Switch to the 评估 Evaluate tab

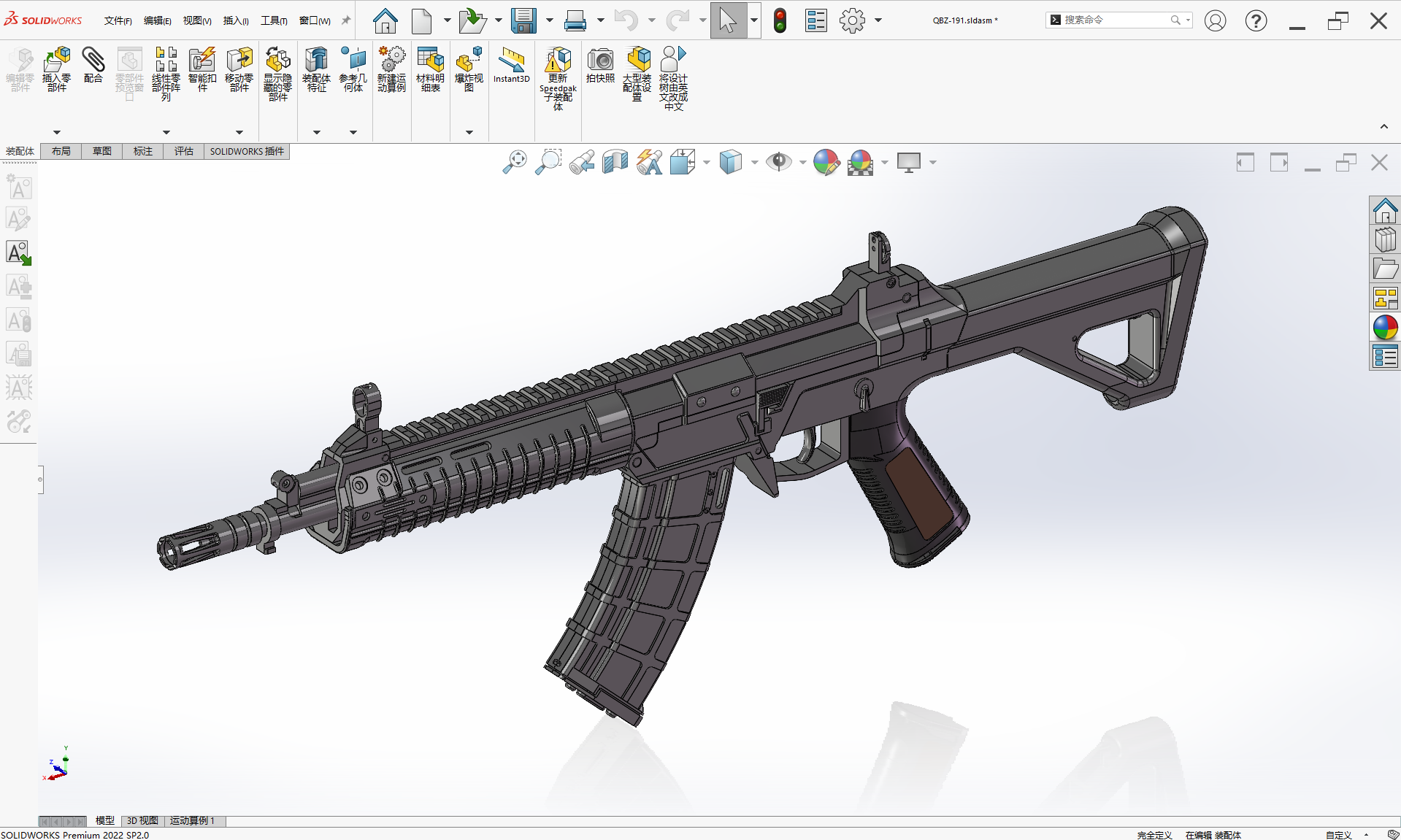point(184,151)
